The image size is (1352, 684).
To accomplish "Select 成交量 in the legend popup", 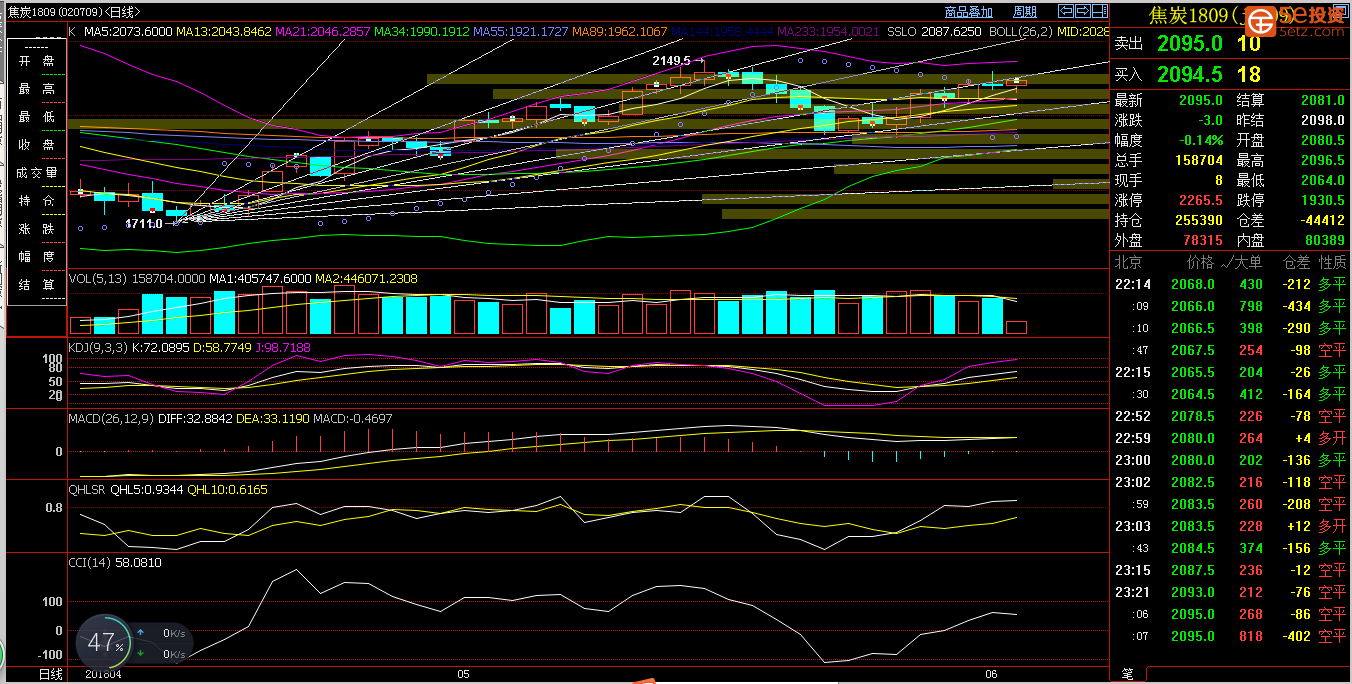I will pos(37,173).
